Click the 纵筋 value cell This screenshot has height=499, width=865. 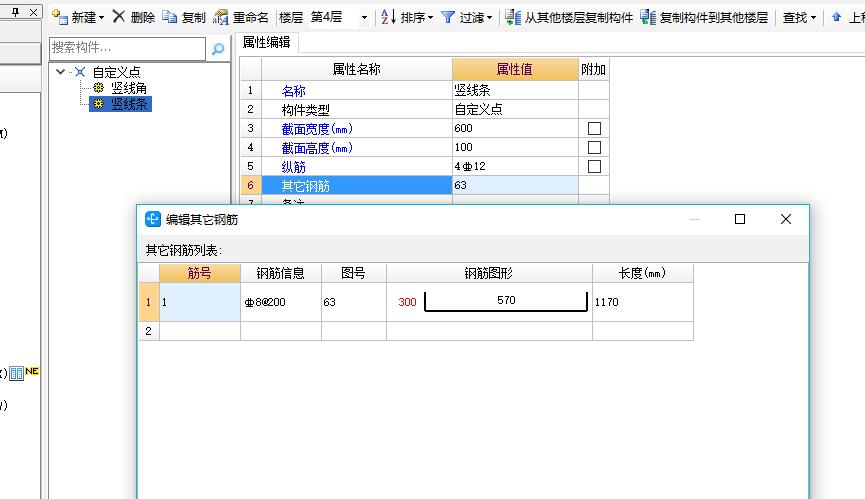(x=515, y=167)
